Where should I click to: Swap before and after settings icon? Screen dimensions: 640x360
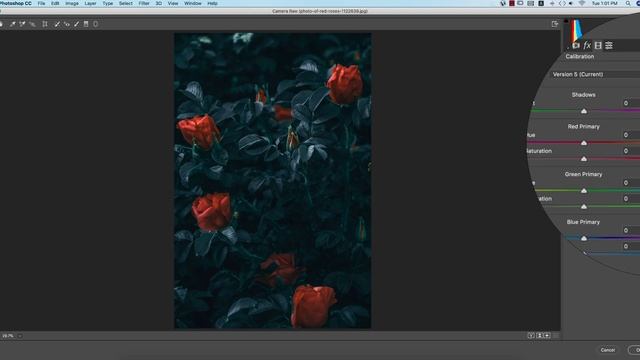coord(539,336)
